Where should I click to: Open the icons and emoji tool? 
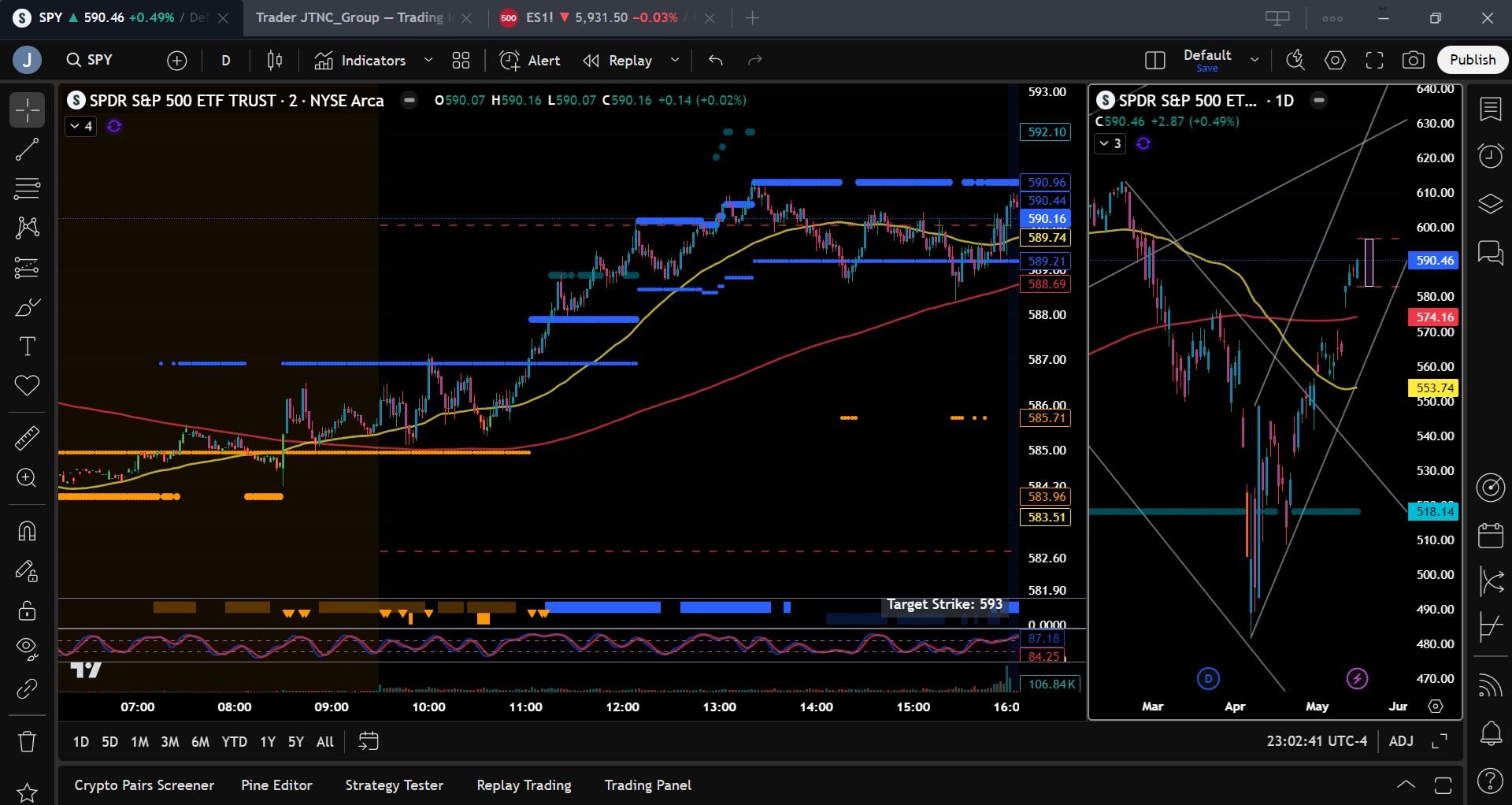click(27, 386)
